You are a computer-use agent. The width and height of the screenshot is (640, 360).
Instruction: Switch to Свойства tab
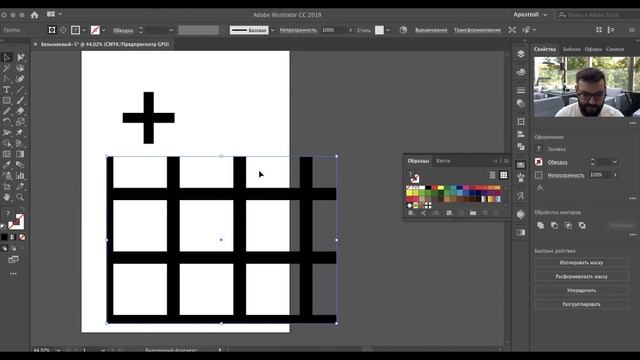[544, 49]
